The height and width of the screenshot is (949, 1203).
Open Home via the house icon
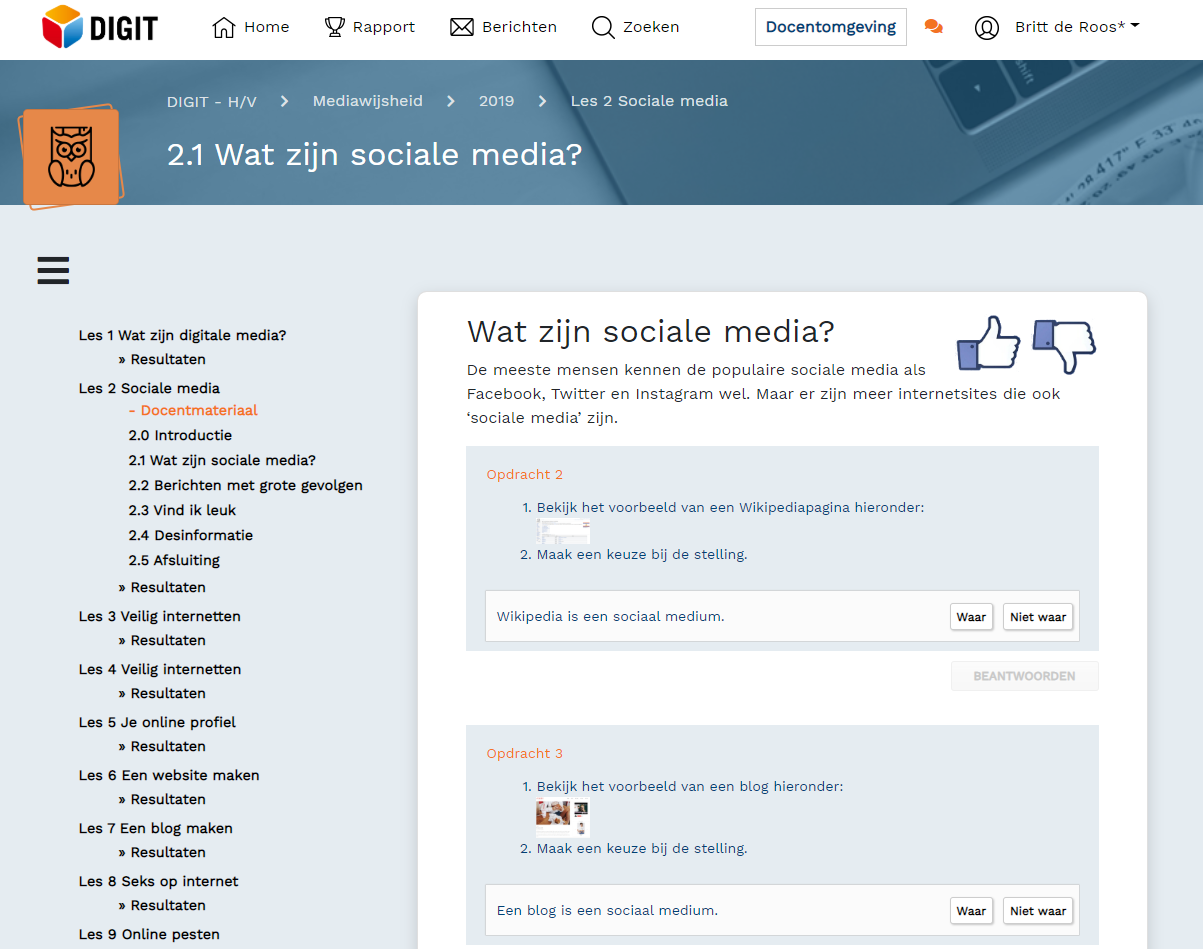coord(222,27)
